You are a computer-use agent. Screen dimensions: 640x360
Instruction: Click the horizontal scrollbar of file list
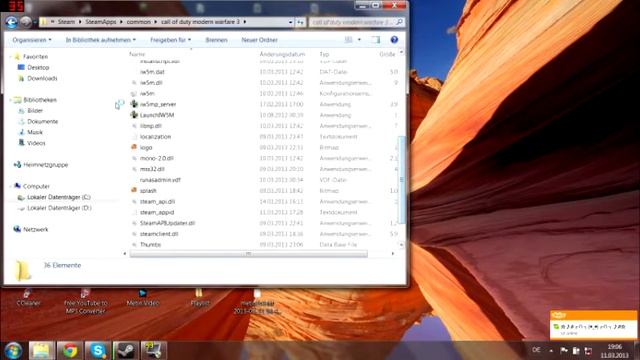click(248, 254)
